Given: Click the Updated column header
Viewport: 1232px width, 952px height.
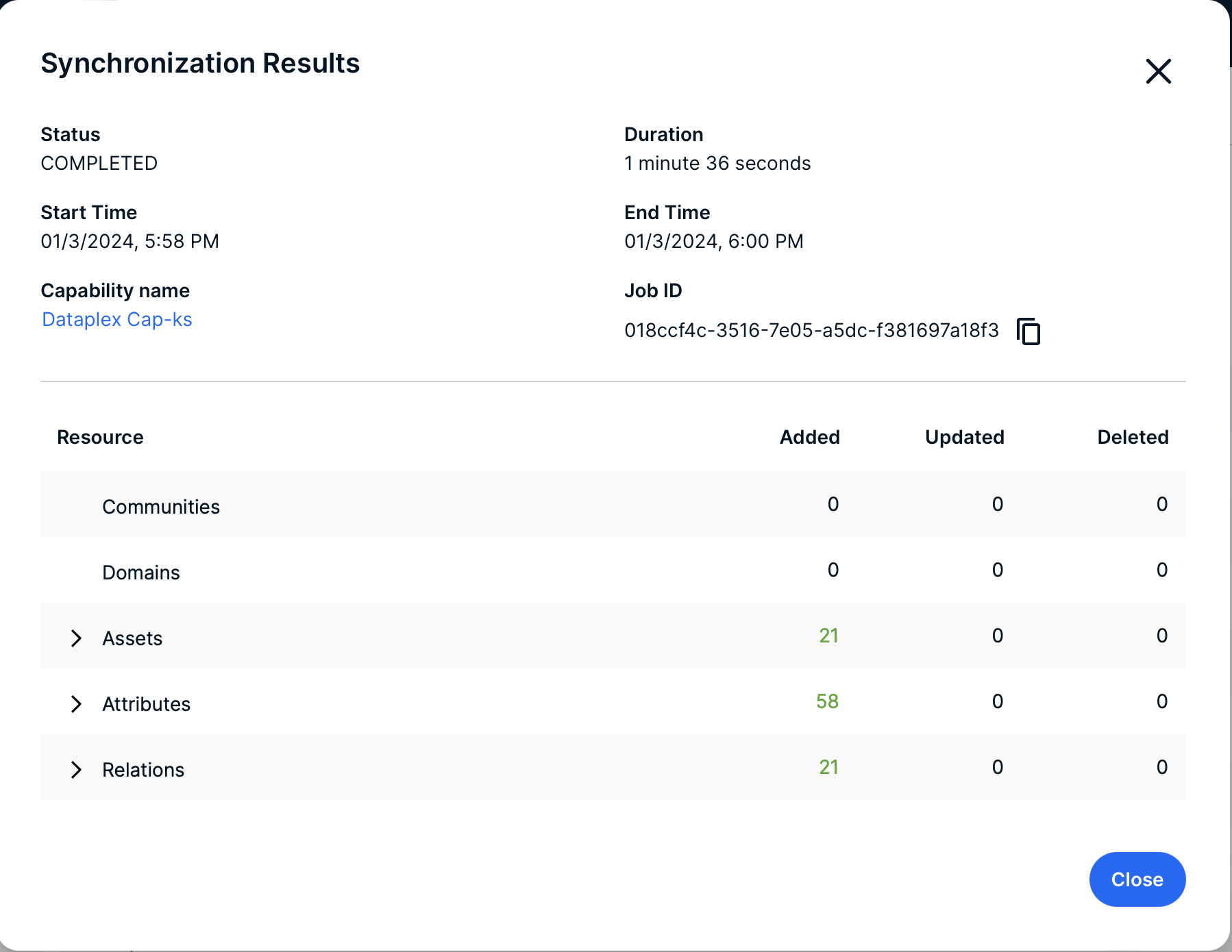Looking at the screenshot, I should (x=964, y=437).
